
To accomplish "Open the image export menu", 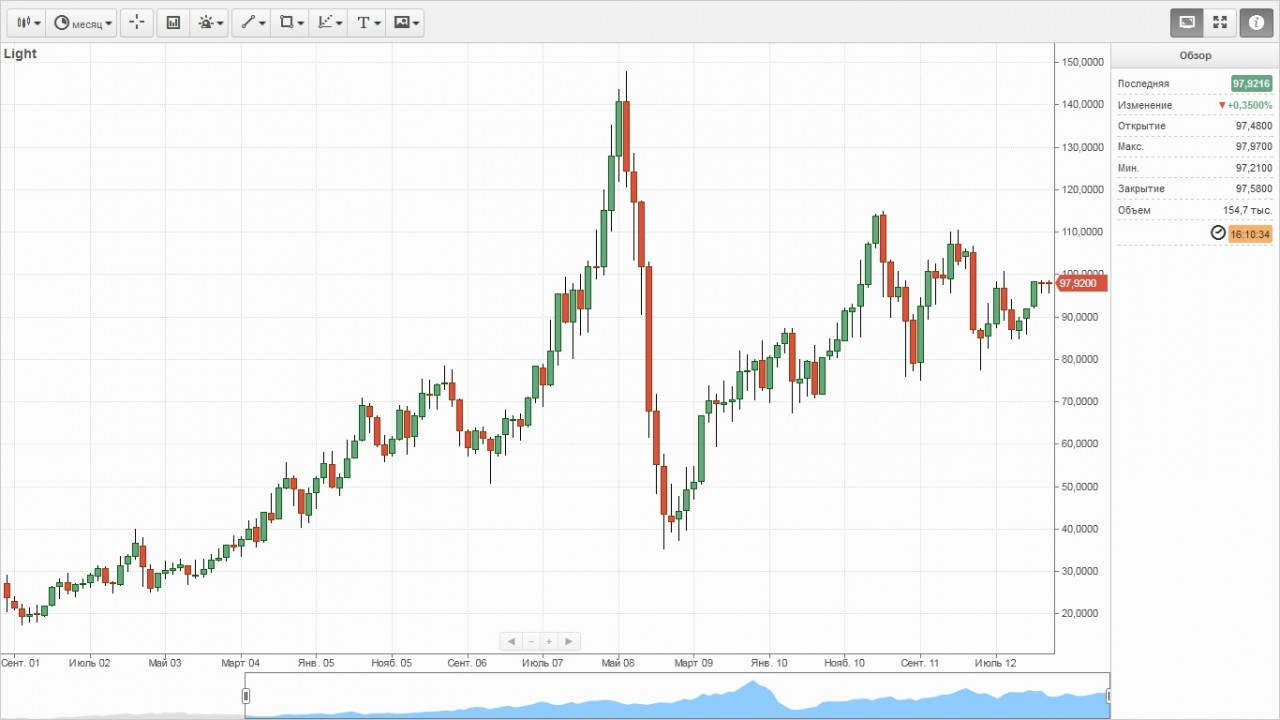I will pos(406,22).
